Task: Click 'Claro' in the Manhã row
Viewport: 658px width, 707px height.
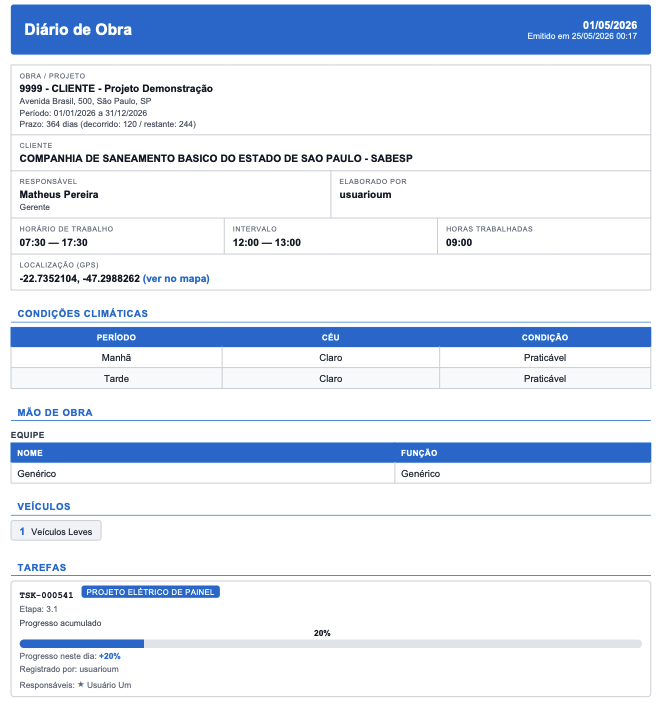Action: tap(331, 358)
